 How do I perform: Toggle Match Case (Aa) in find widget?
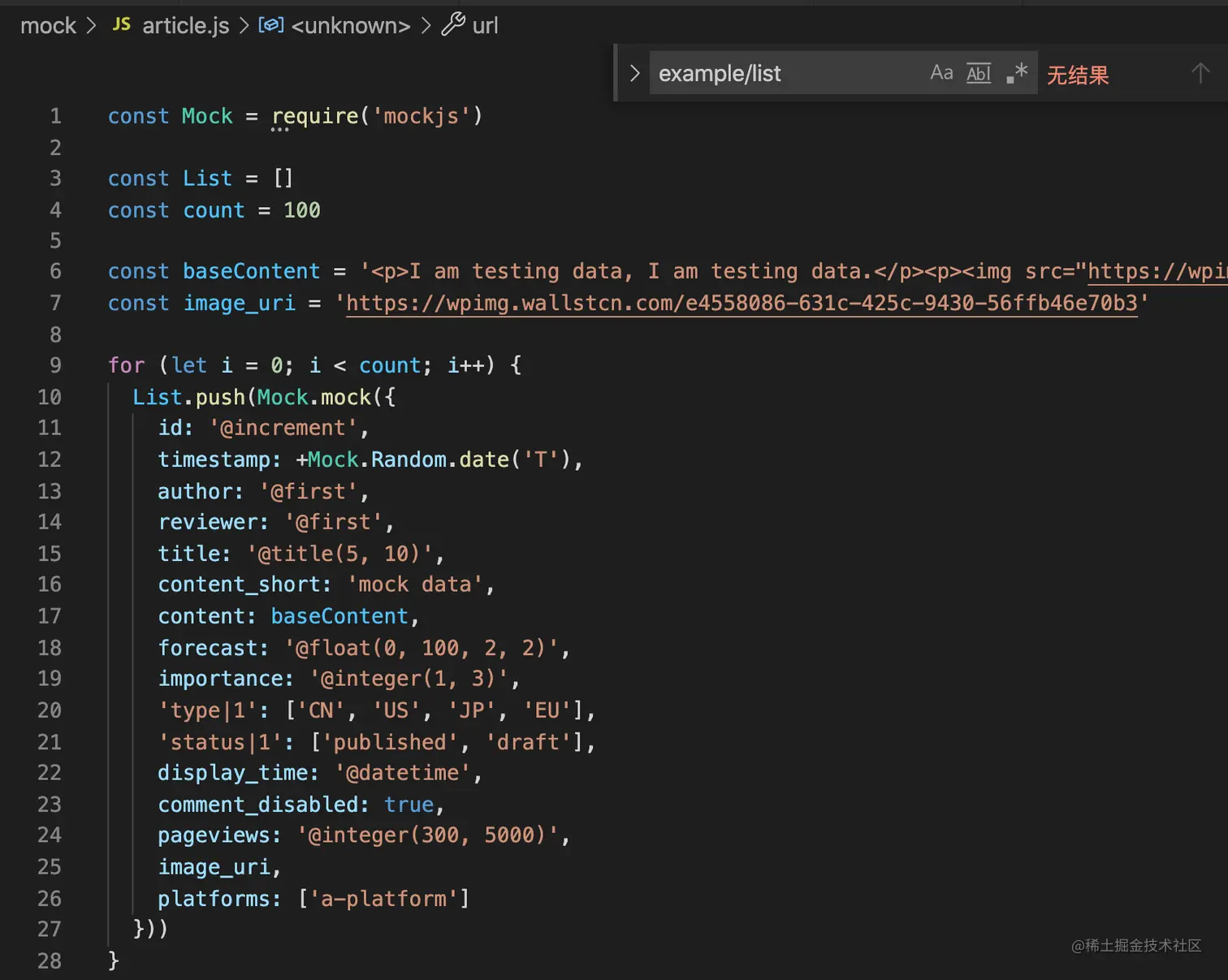[941, 73]
